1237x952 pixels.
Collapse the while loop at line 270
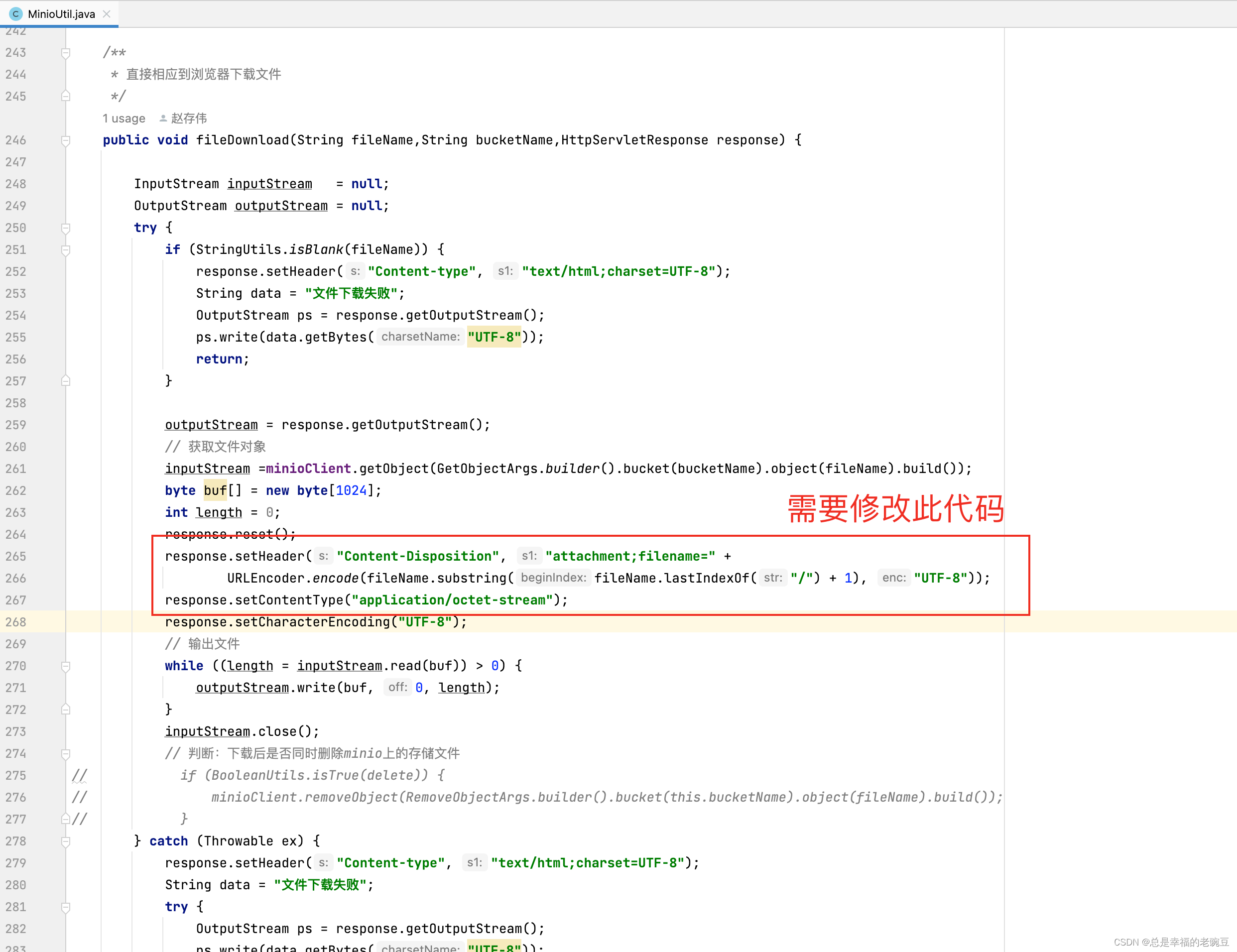pyautogui.click(x=66, y=665)
